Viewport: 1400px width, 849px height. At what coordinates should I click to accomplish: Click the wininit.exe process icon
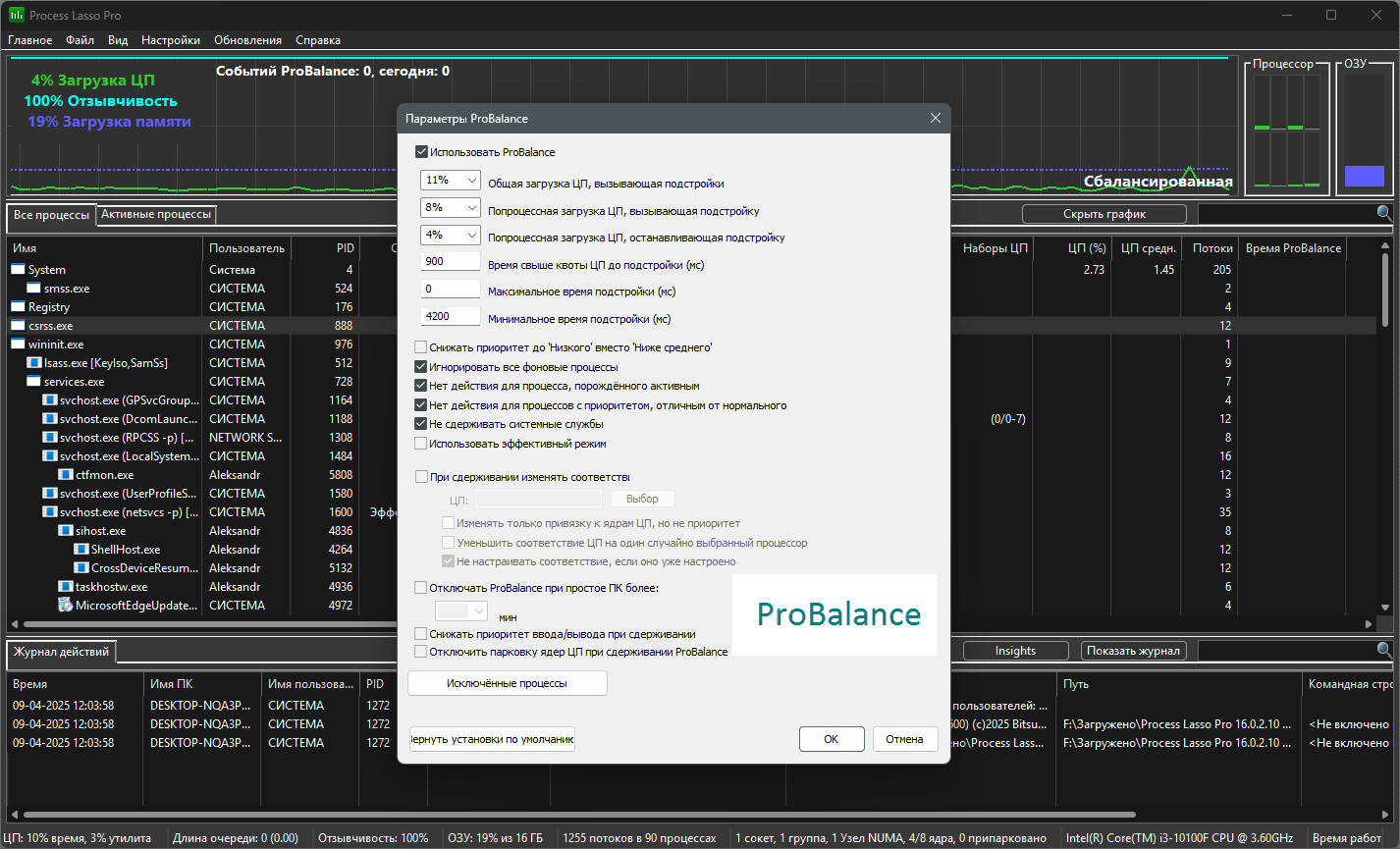pyautogui.click(x=19, y=345)
